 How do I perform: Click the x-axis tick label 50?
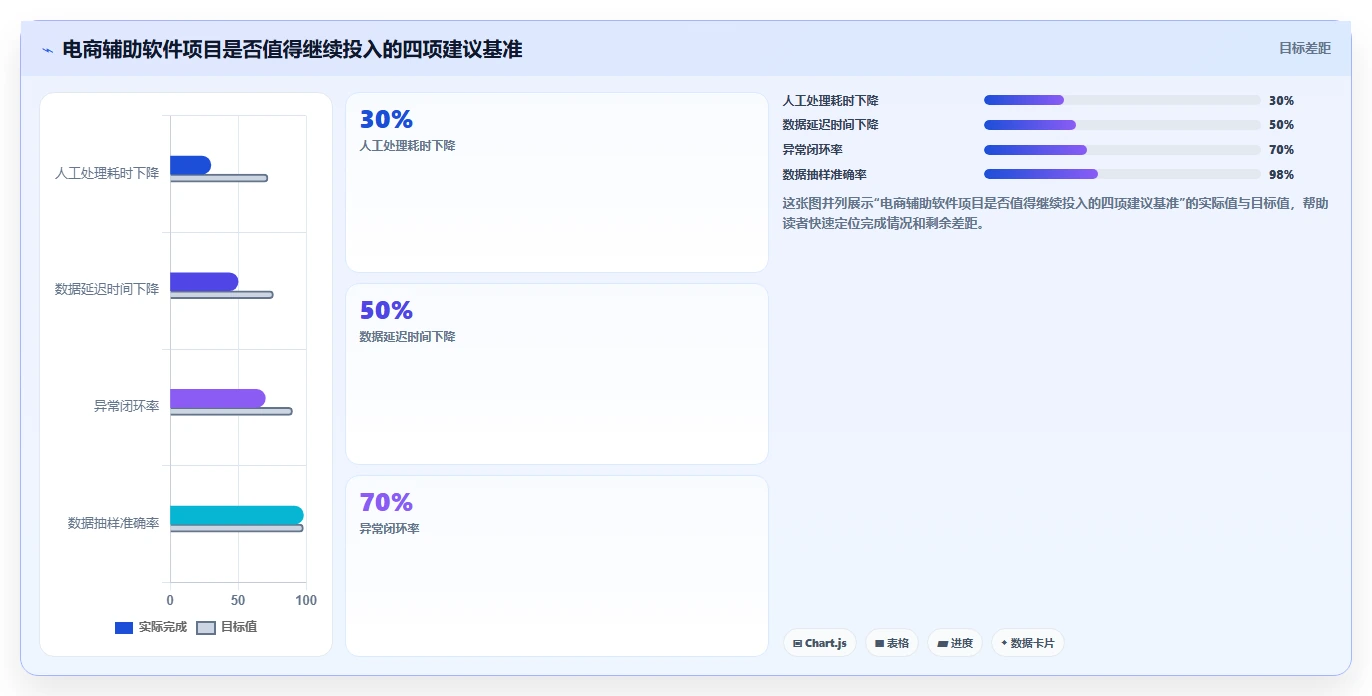tap(238, 600)
